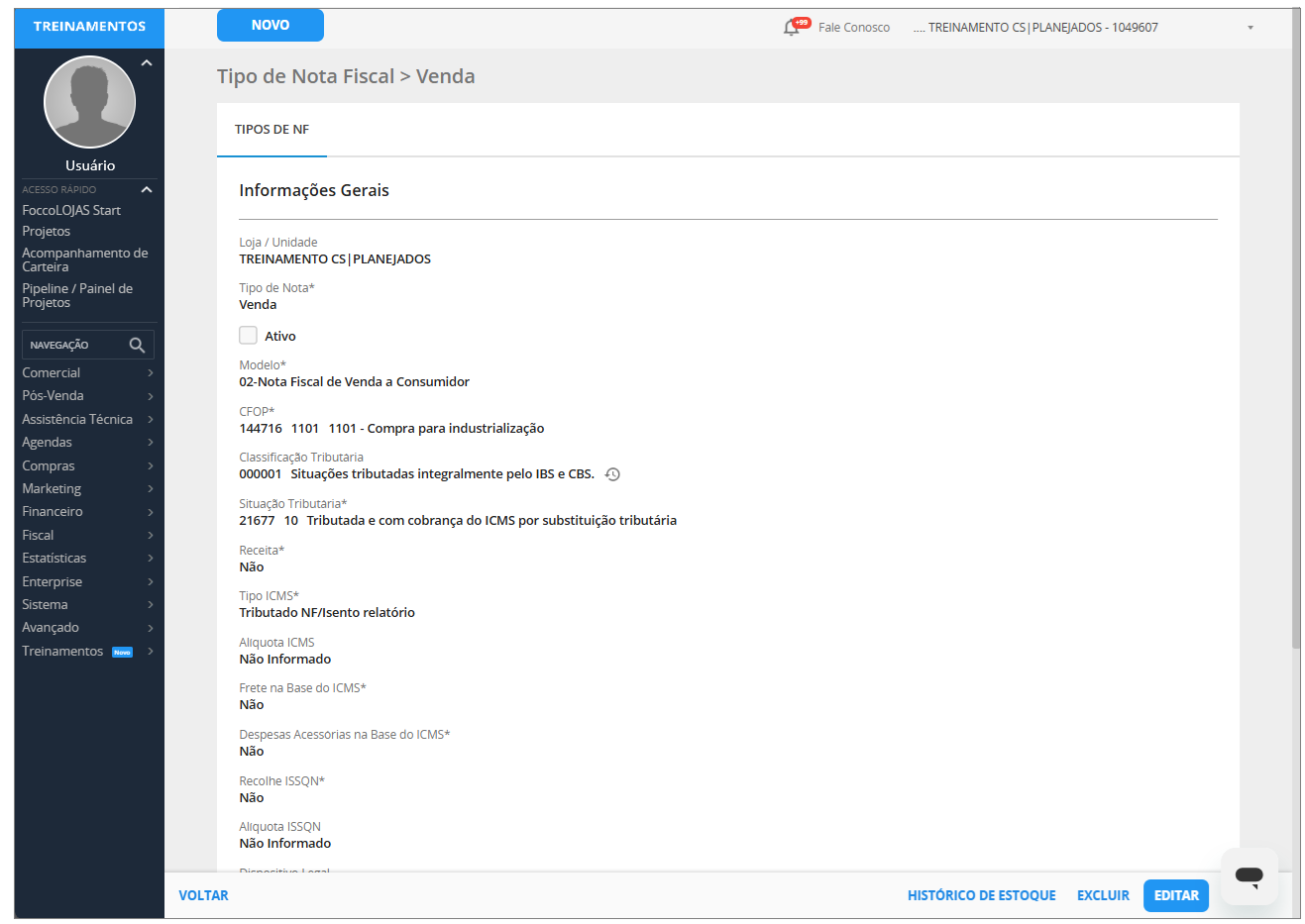
Task: Open the notifications bell icon
Action: [792, 28]
